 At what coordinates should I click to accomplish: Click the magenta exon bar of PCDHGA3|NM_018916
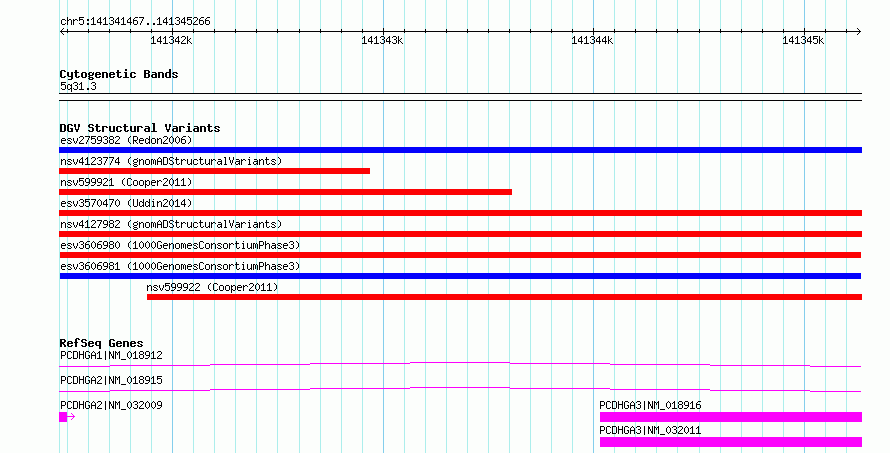click(x=731, y=417)
